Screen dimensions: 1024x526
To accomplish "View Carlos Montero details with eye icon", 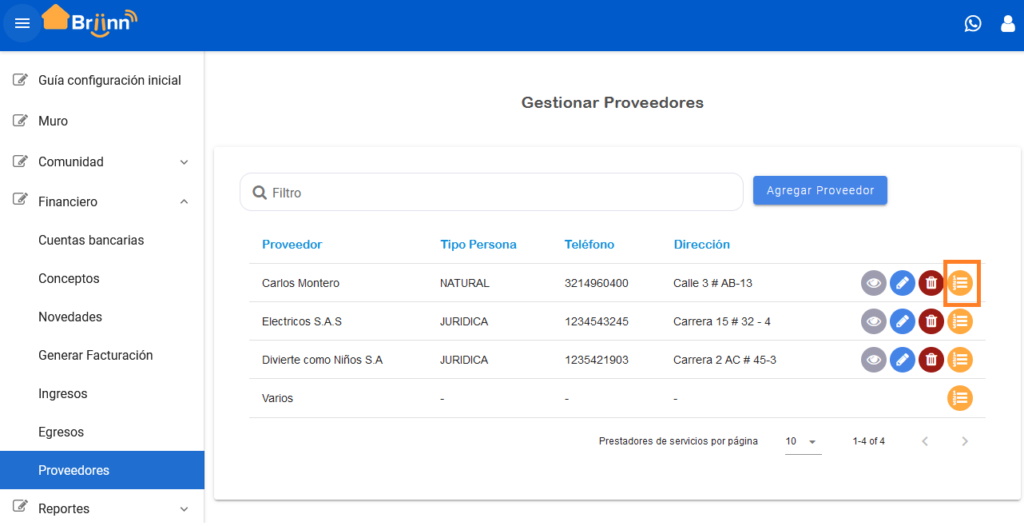I will coord(873,283).
